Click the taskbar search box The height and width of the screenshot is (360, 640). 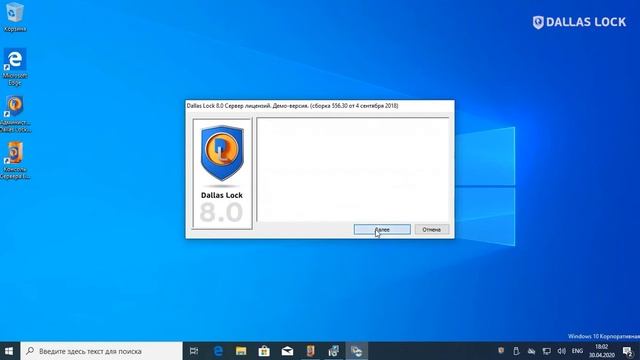click(x=101, y=351)
